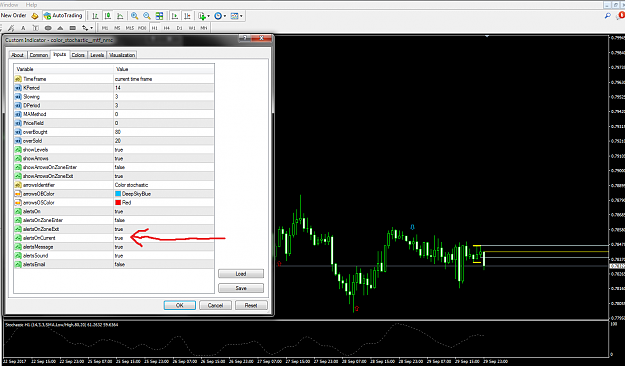The image size is (625, 366).
Task: Toggle the AutoTrading button
Action: click(x=63, y=16)
